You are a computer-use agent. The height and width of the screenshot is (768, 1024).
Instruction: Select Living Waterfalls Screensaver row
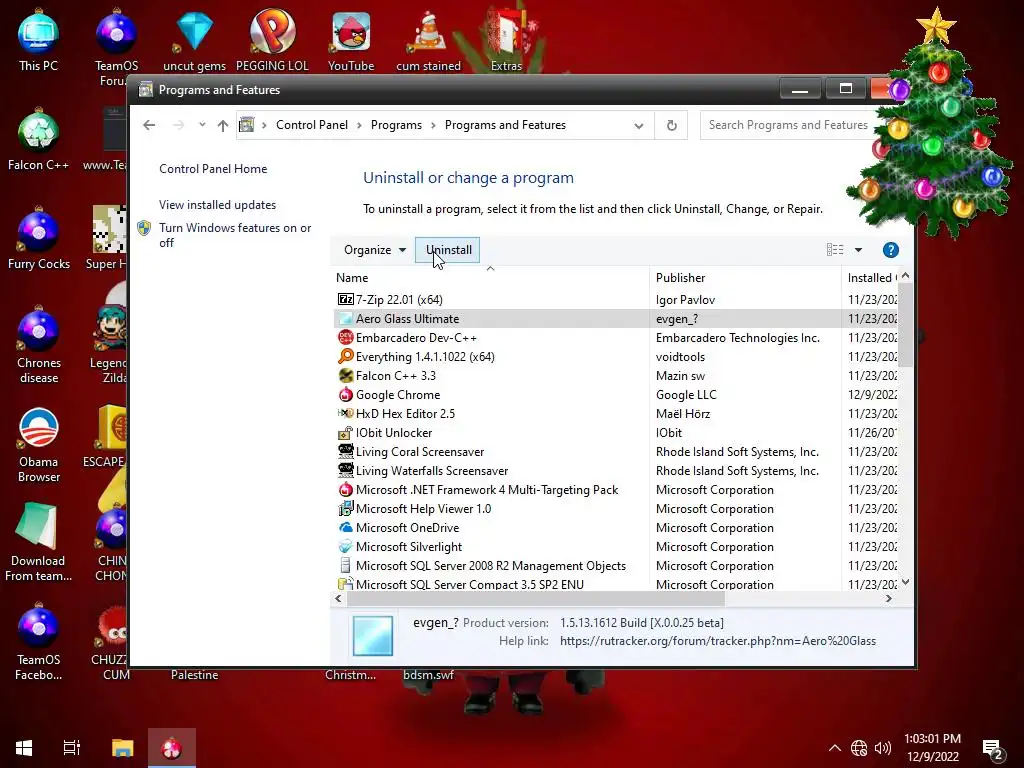tap(616, 470)
